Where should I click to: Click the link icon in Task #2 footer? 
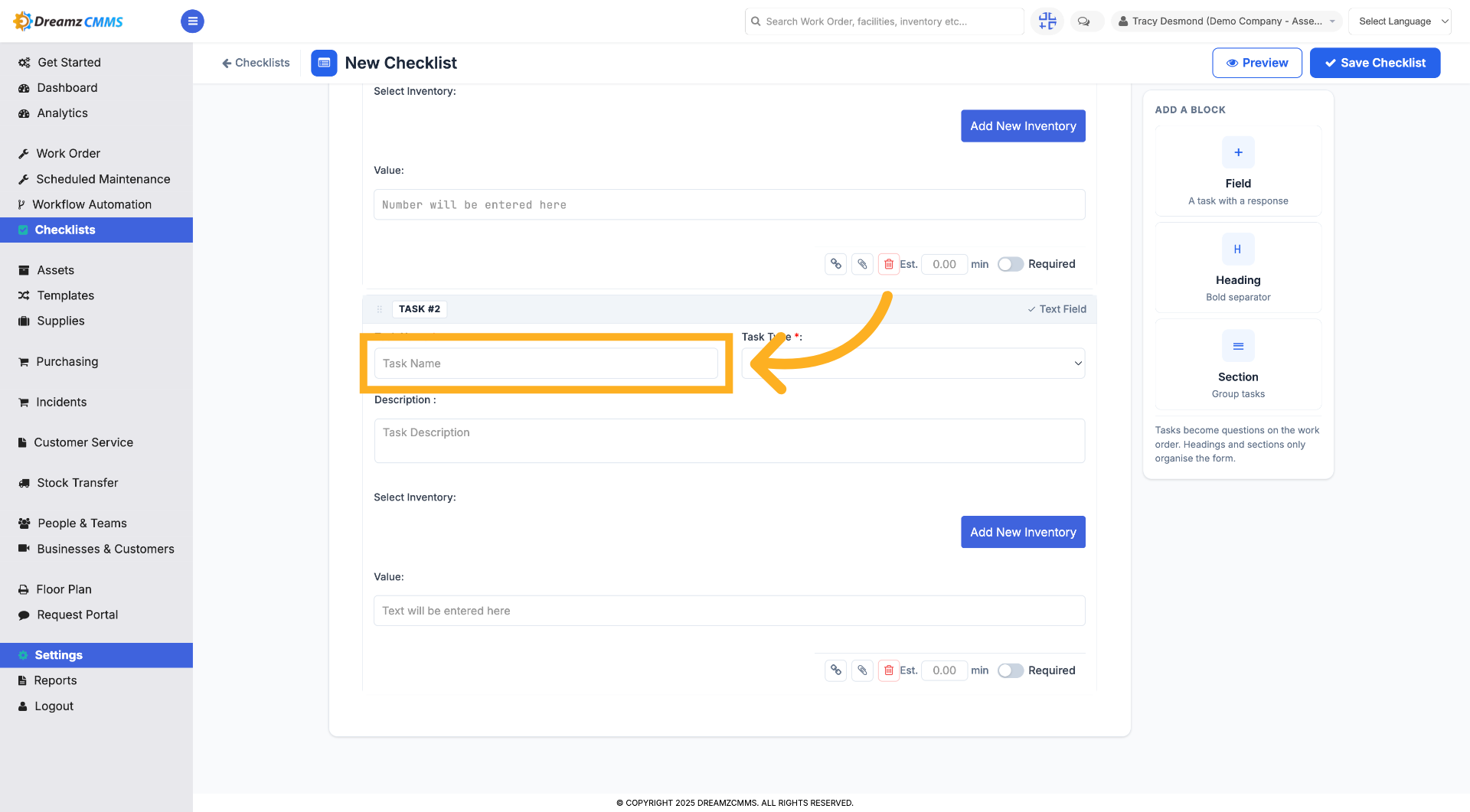(x=836, y=670)
